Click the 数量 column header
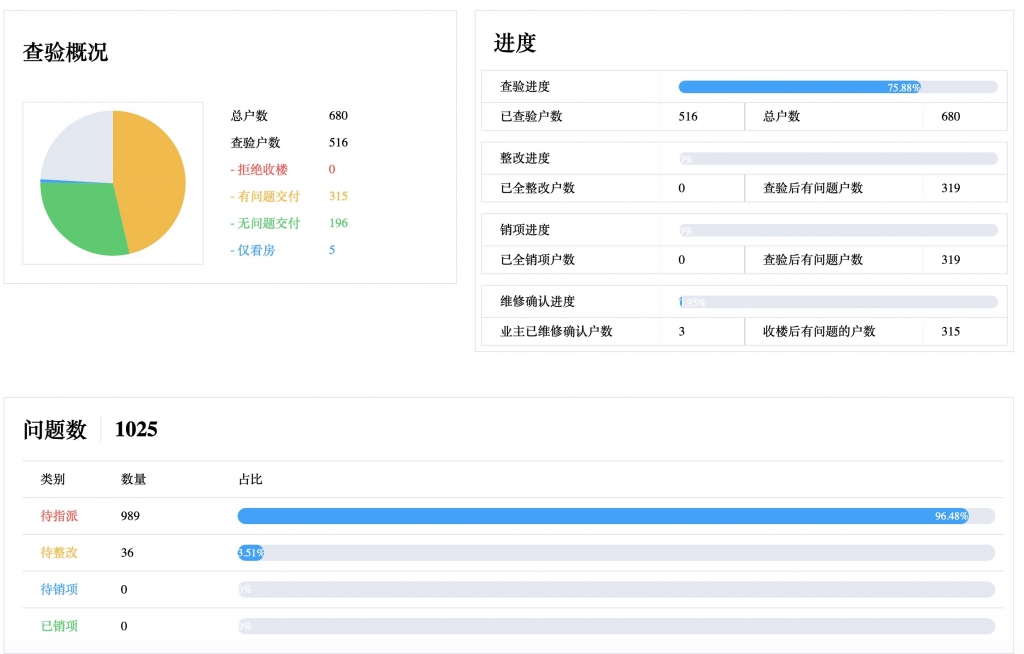1024x654 pixels. coord(133,479)
